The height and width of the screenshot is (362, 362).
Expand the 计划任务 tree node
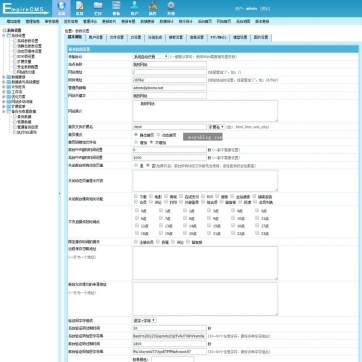pos(4,87)
